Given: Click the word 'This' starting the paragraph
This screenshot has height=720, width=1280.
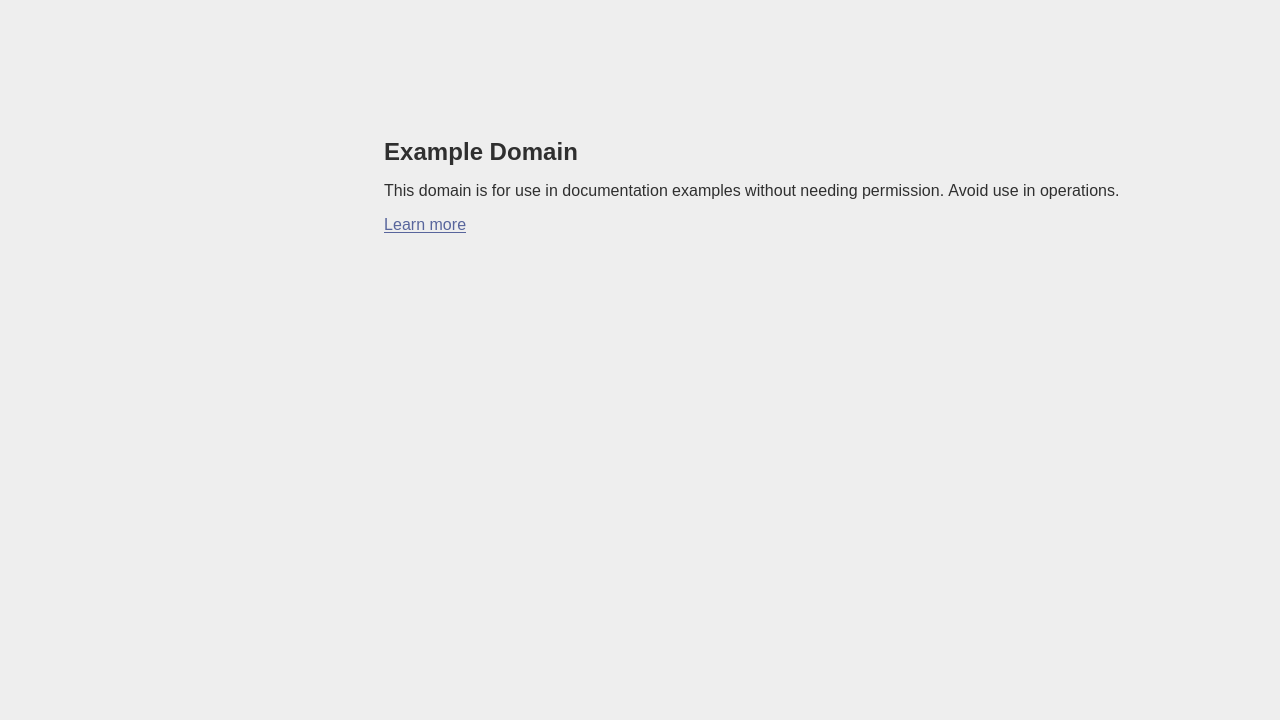Looking at the screenshot, I should [x=399, y=191].
